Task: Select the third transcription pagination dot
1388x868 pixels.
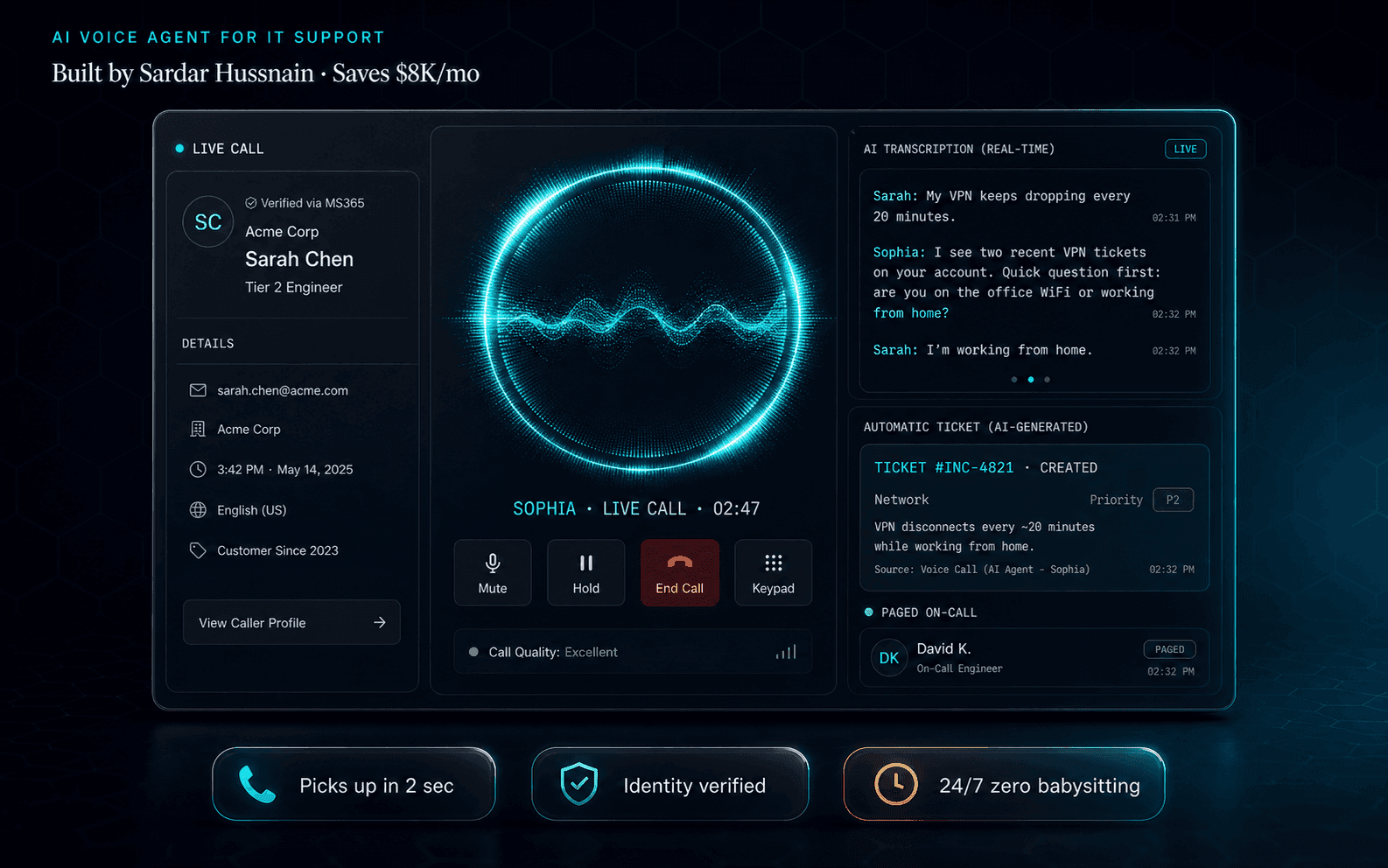Action: coord(1047,380)
